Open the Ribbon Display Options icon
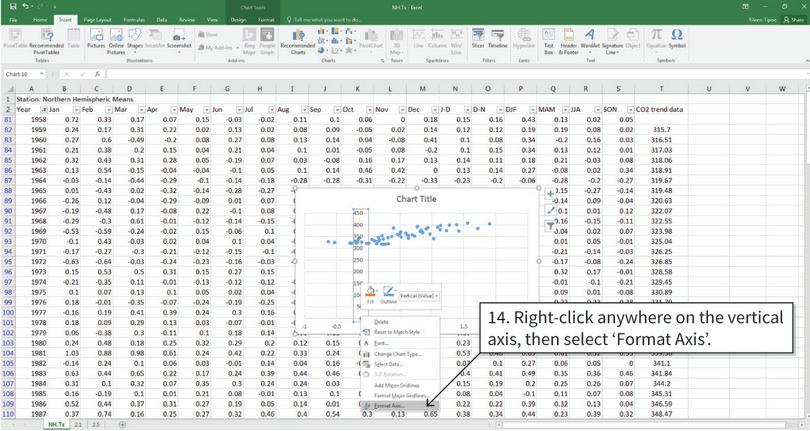Screen dimensions: 810x431 [x=745, y=7]
